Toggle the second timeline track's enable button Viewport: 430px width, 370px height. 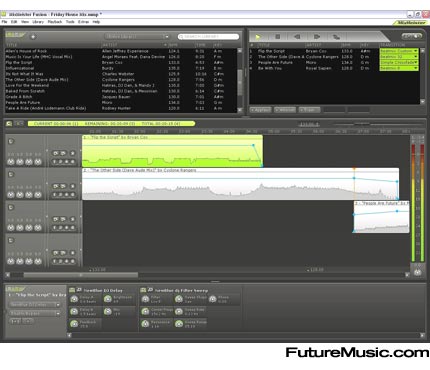point(11,174)
